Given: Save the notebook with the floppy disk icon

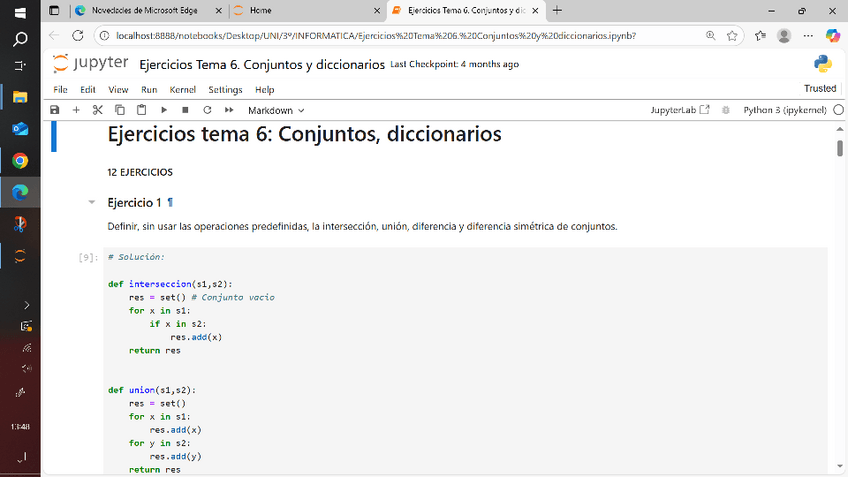Looking at the screenshot, I should (x=55, y=110).
